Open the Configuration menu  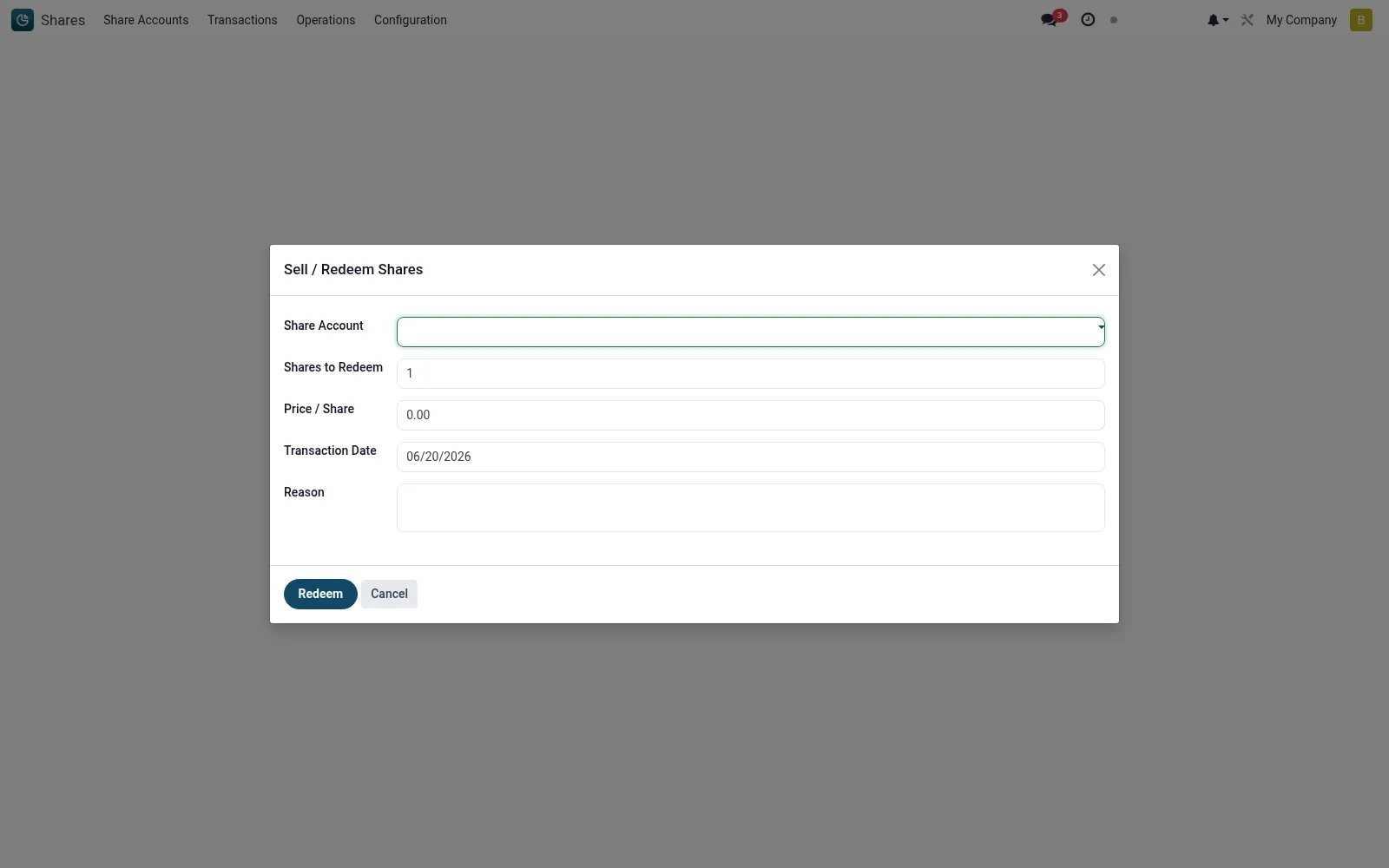[411, 20]
